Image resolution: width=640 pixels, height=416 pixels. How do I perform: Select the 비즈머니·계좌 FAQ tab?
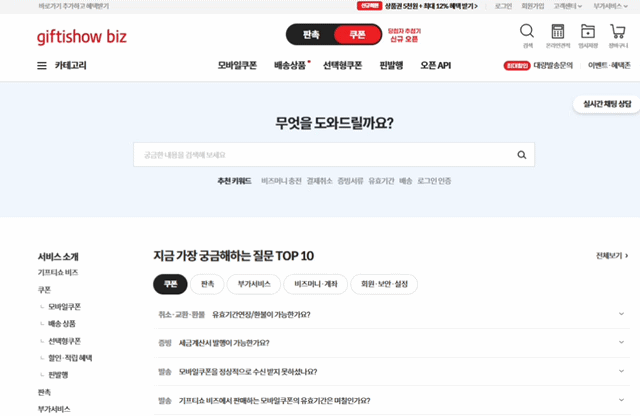tap(317, 284)
